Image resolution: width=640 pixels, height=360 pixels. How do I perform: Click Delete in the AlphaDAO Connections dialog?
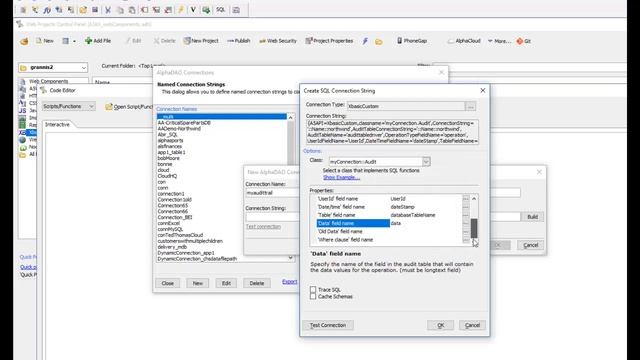pos(257,283)
